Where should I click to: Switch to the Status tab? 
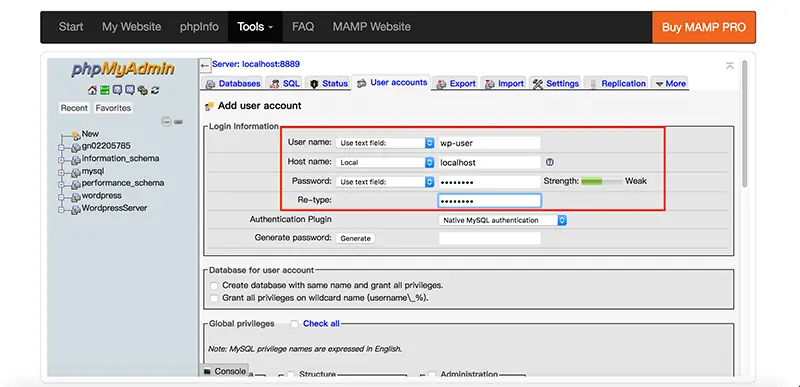[x=329, y=84]
